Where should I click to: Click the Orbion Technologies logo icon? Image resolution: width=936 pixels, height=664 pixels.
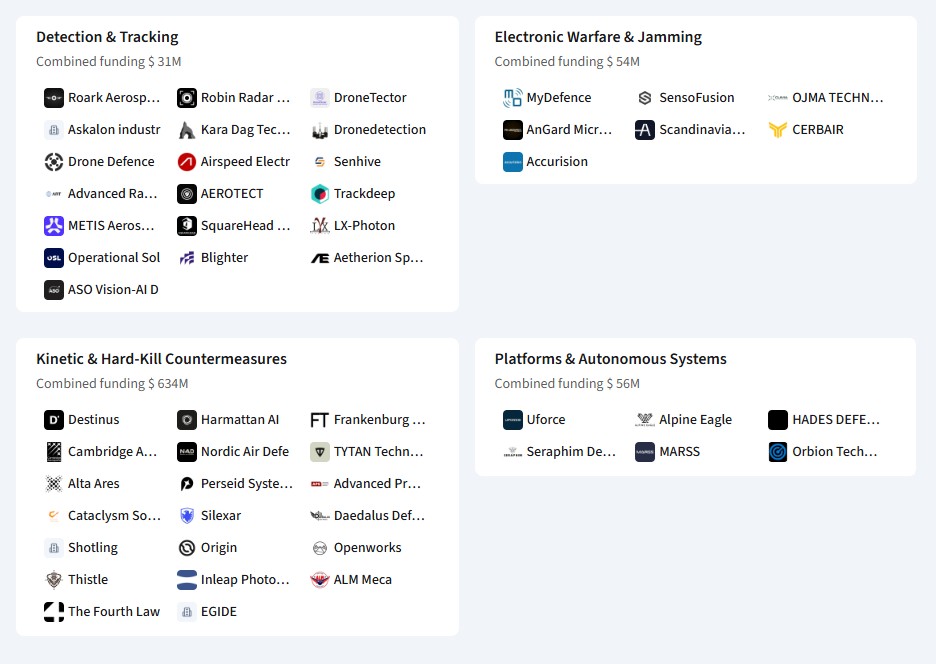point(778,452)
